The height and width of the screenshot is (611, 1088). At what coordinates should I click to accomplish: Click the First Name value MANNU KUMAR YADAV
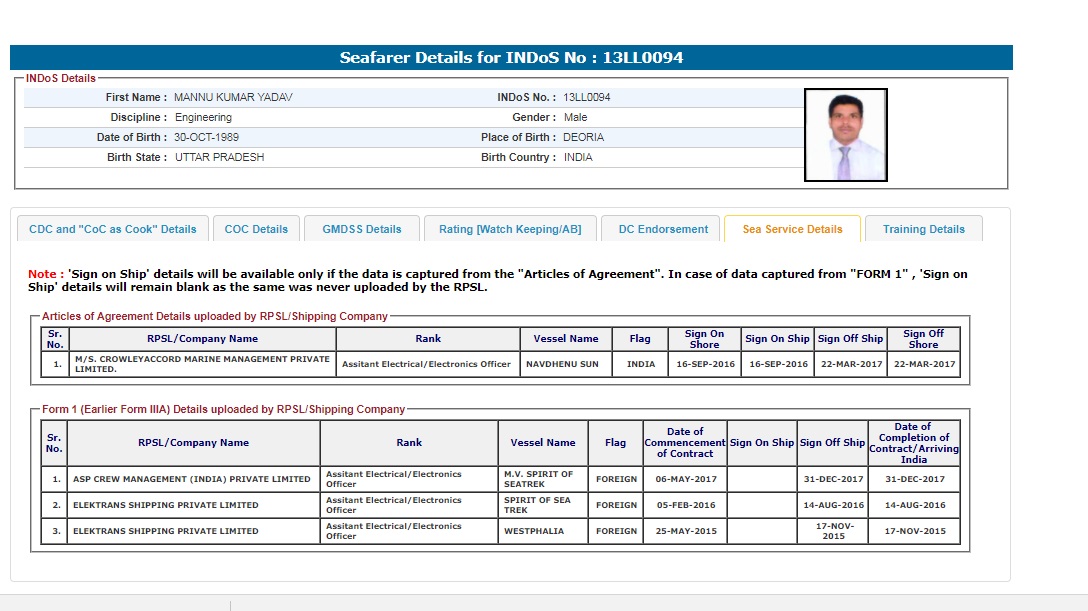coord(233,97)
